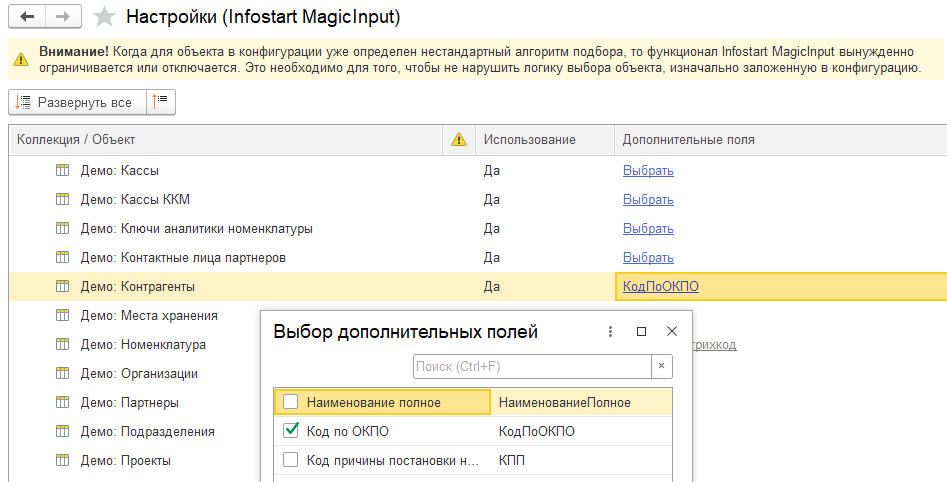The height and width of the screenshot is (482, 947).
Task: Click table icon beside Демо: Кассы
Action: coord(63,171)
